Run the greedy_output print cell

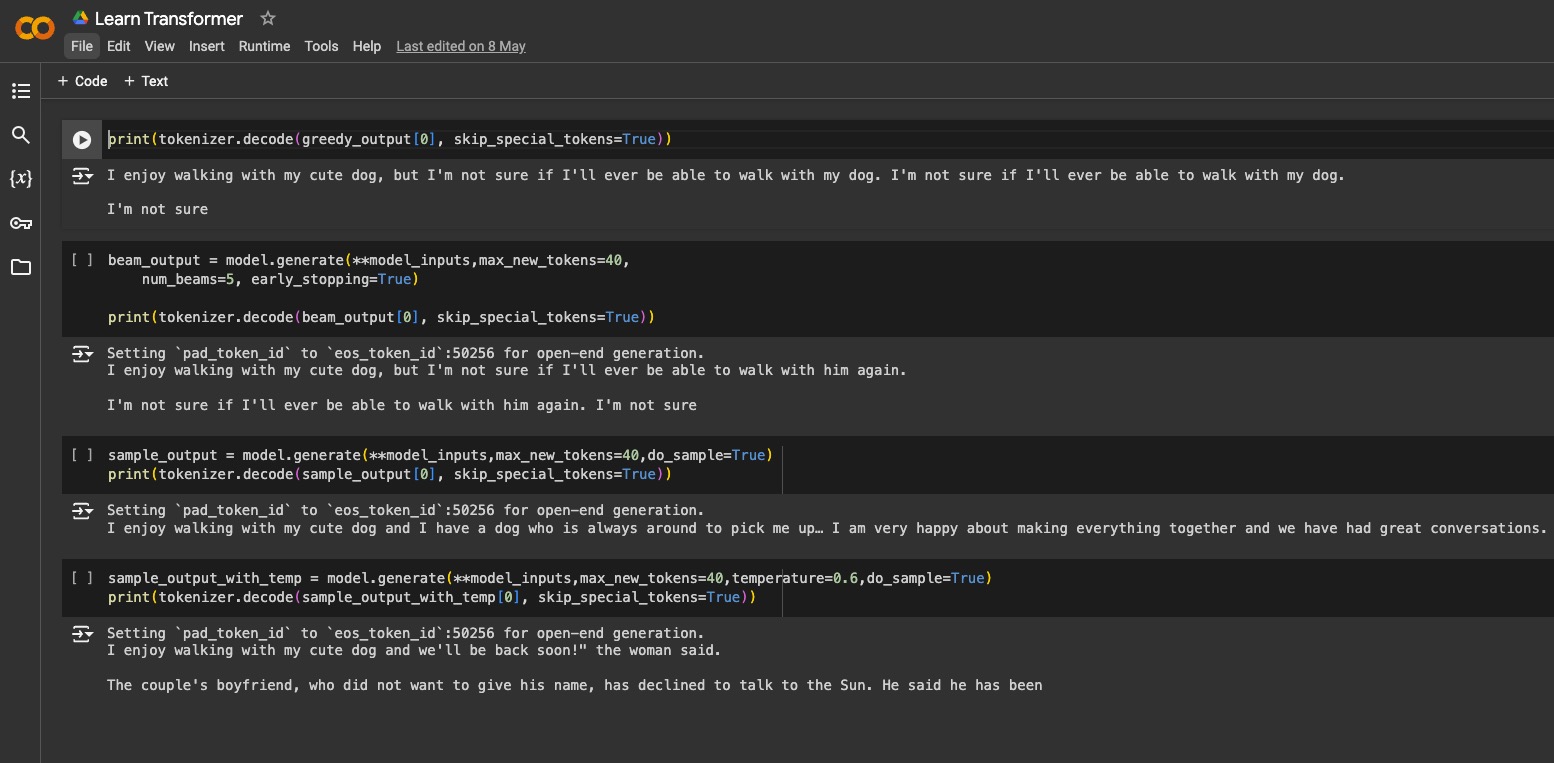[x=82, y=140]
